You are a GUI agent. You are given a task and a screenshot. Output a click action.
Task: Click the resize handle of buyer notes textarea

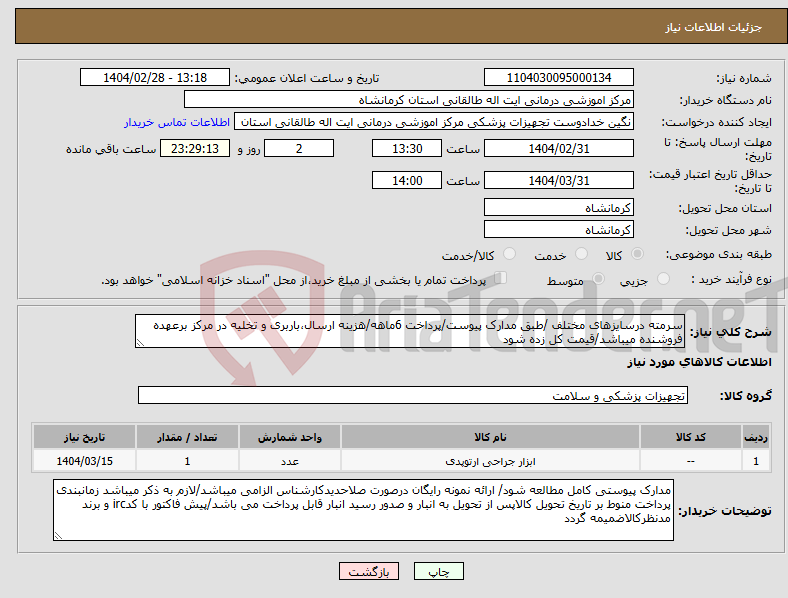(x=58, y=536)
